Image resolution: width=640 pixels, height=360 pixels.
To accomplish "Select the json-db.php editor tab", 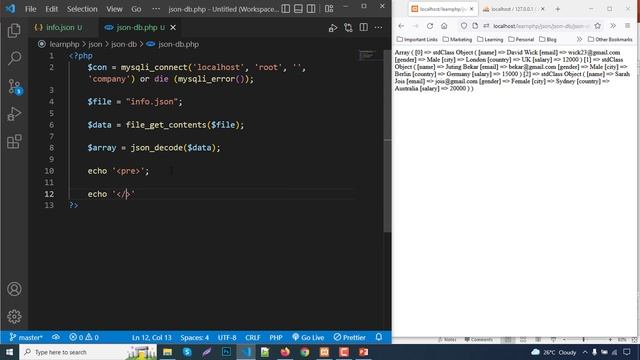I will (x=136, y=27).
